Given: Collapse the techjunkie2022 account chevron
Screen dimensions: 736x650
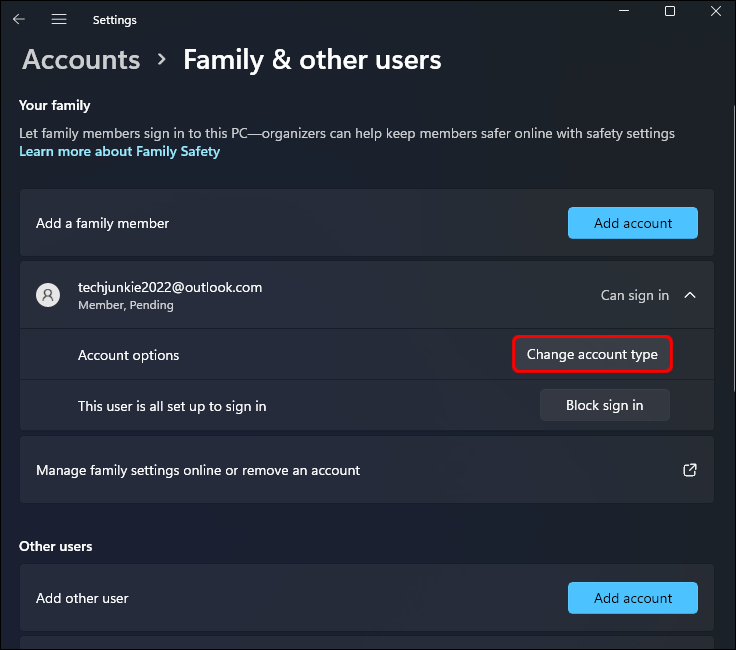Looking at the screenshot, I should pyautogui.click(x=690, y=295).
